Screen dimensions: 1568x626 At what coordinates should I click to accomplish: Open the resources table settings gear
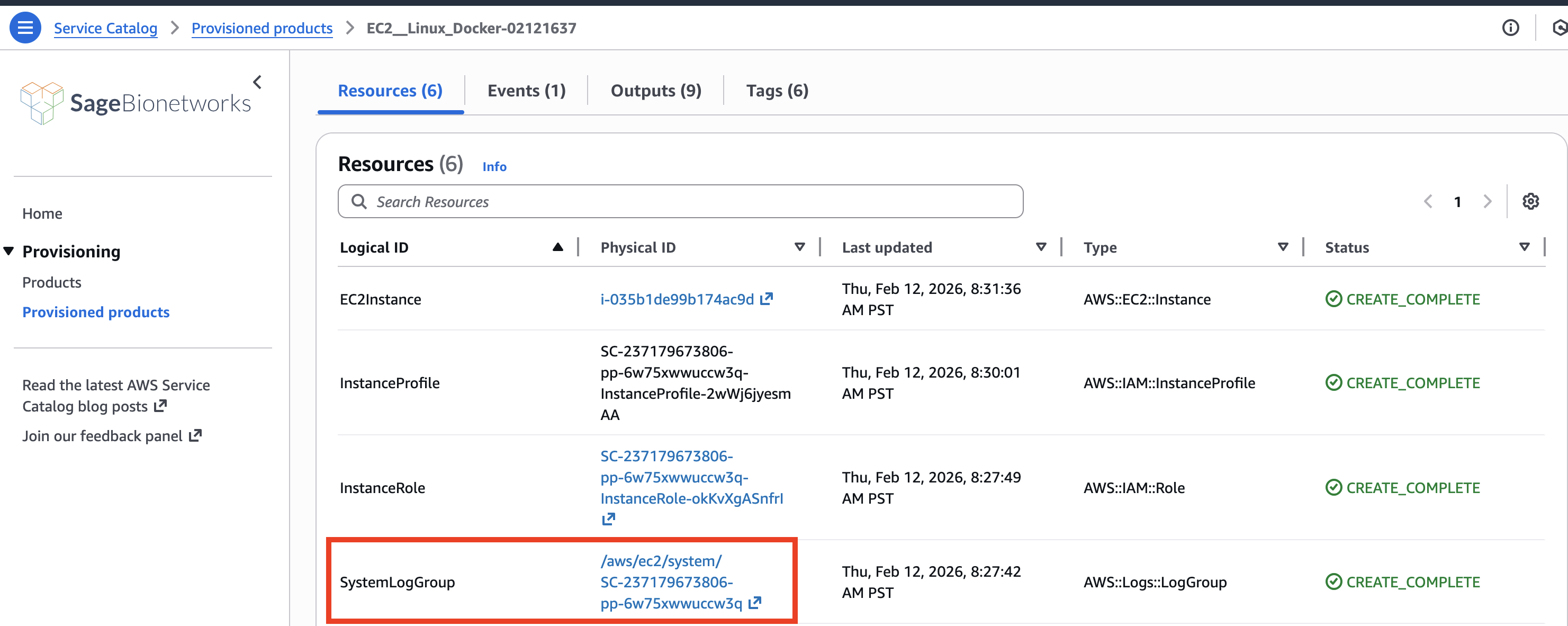point(1530,202)
